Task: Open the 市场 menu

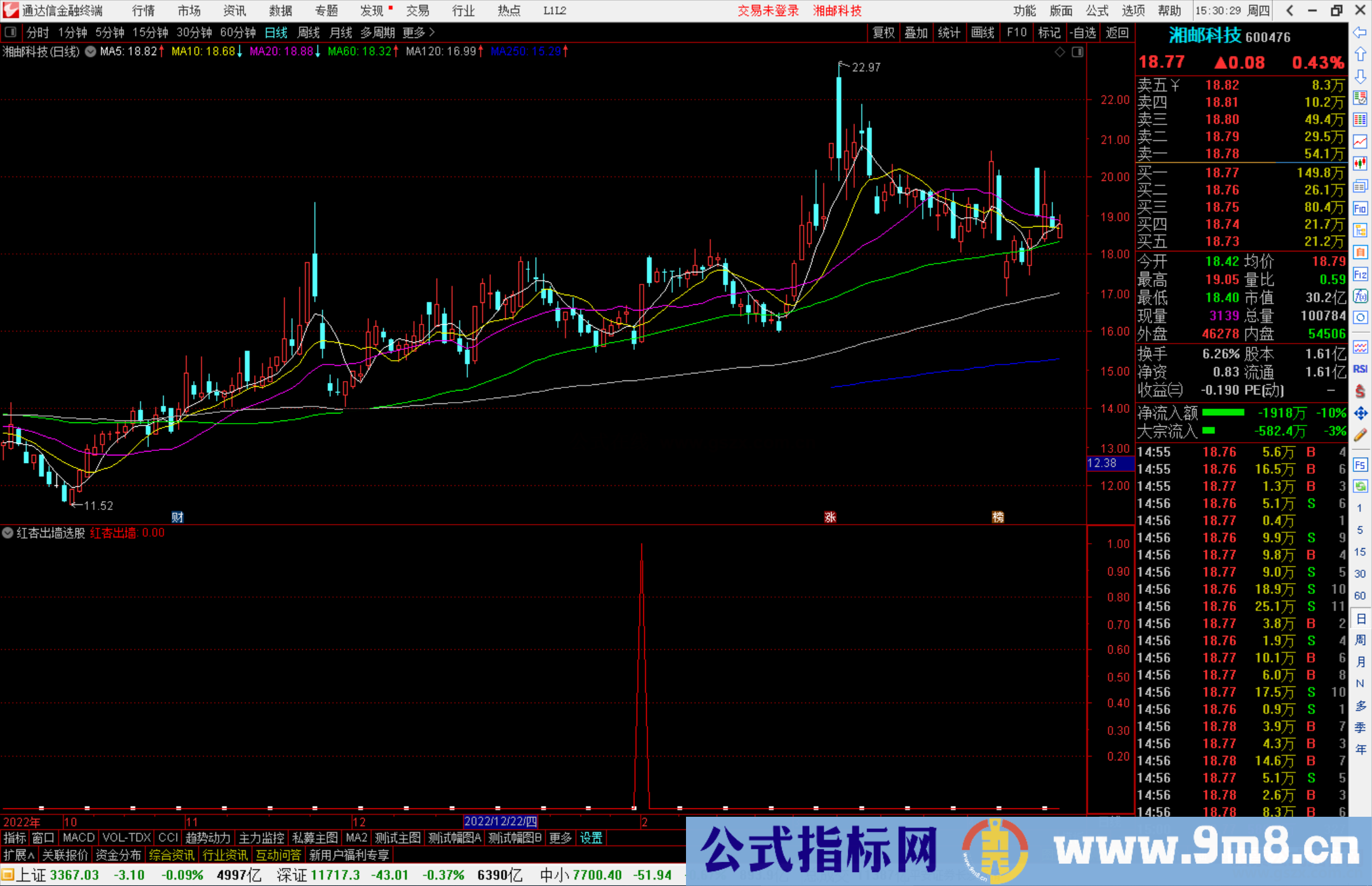Action: 189,11
